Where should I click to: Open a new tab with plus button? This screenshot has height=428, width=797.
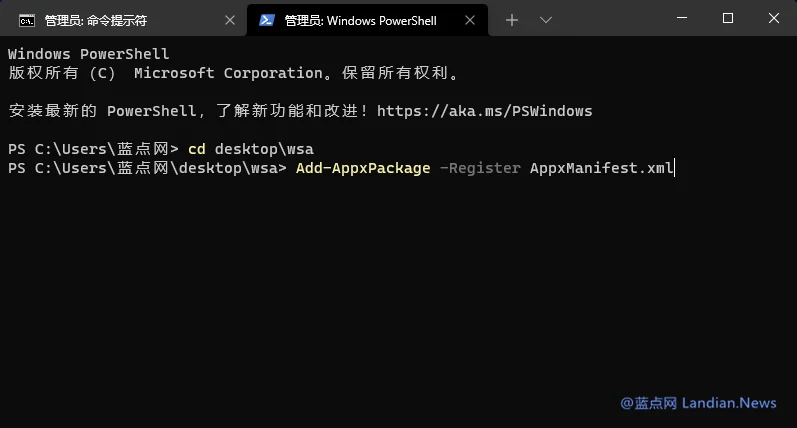click(x=512, y=20)
